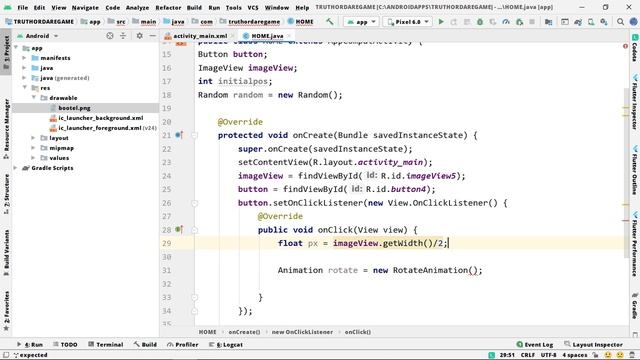Click the tool window toggle icon in status bar corner

click(x=6, y=355)
